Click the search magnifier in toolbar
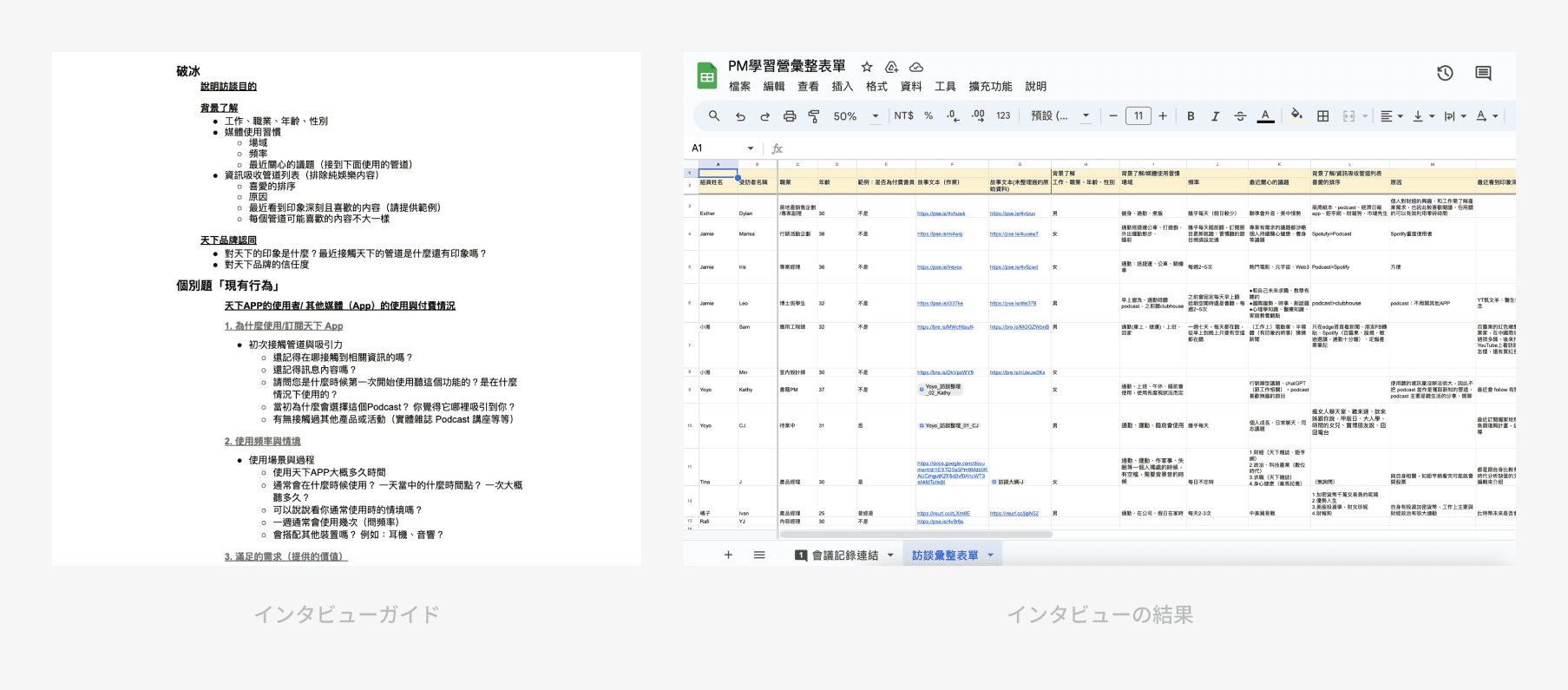Screen dimensions: 1568x690 (x=714, y=115)
